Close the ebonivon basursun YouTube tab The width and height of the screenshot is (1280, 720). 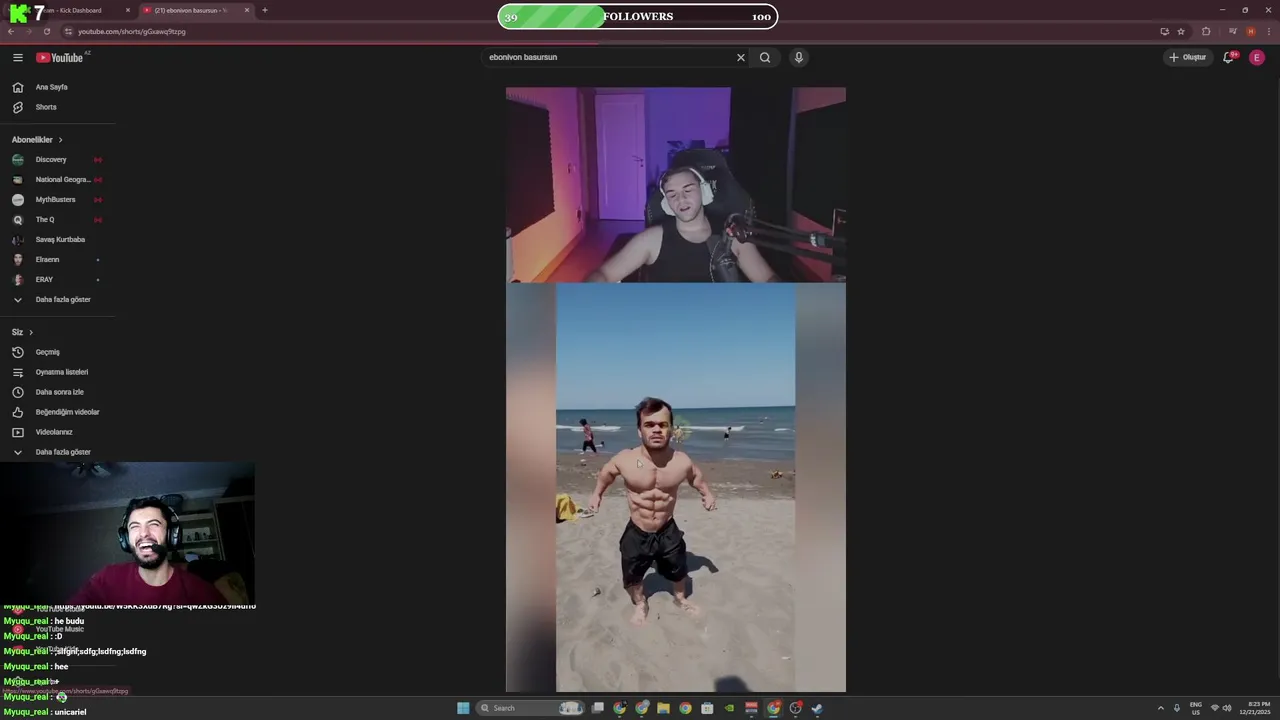pyautogui.click(x=247, y=10)
